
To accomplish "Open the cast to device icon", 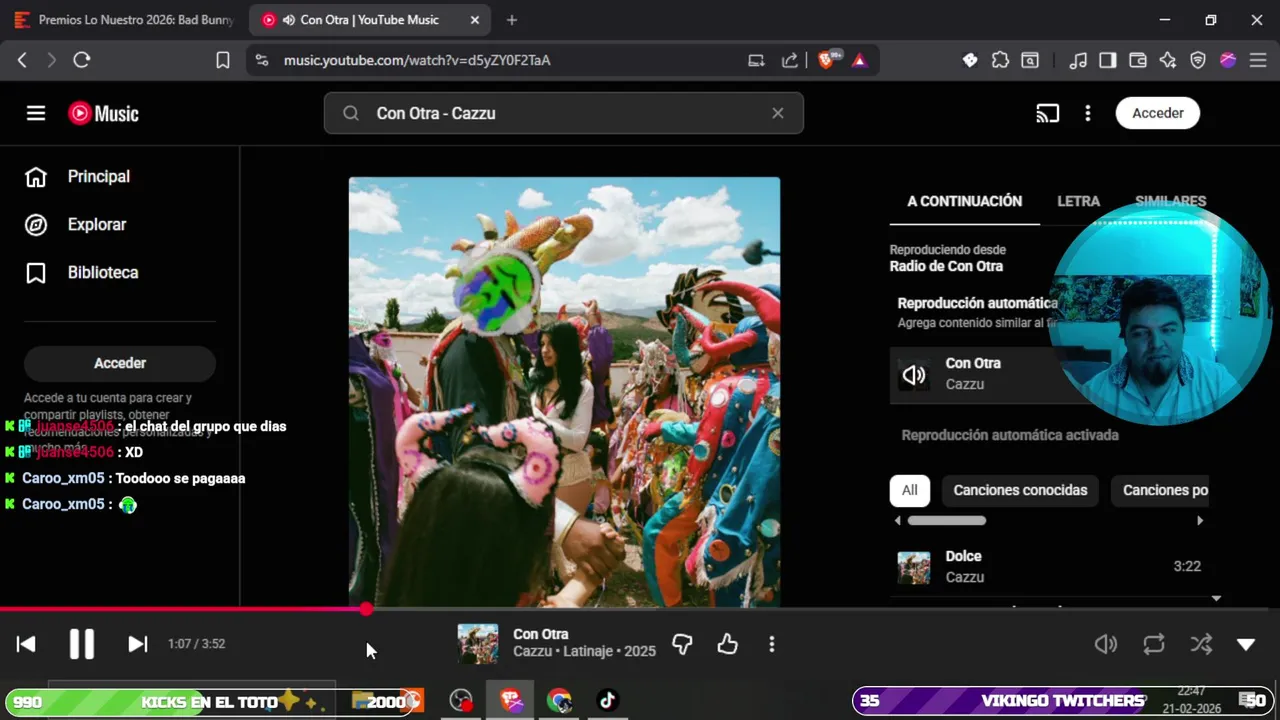I will pos(1047,113).
